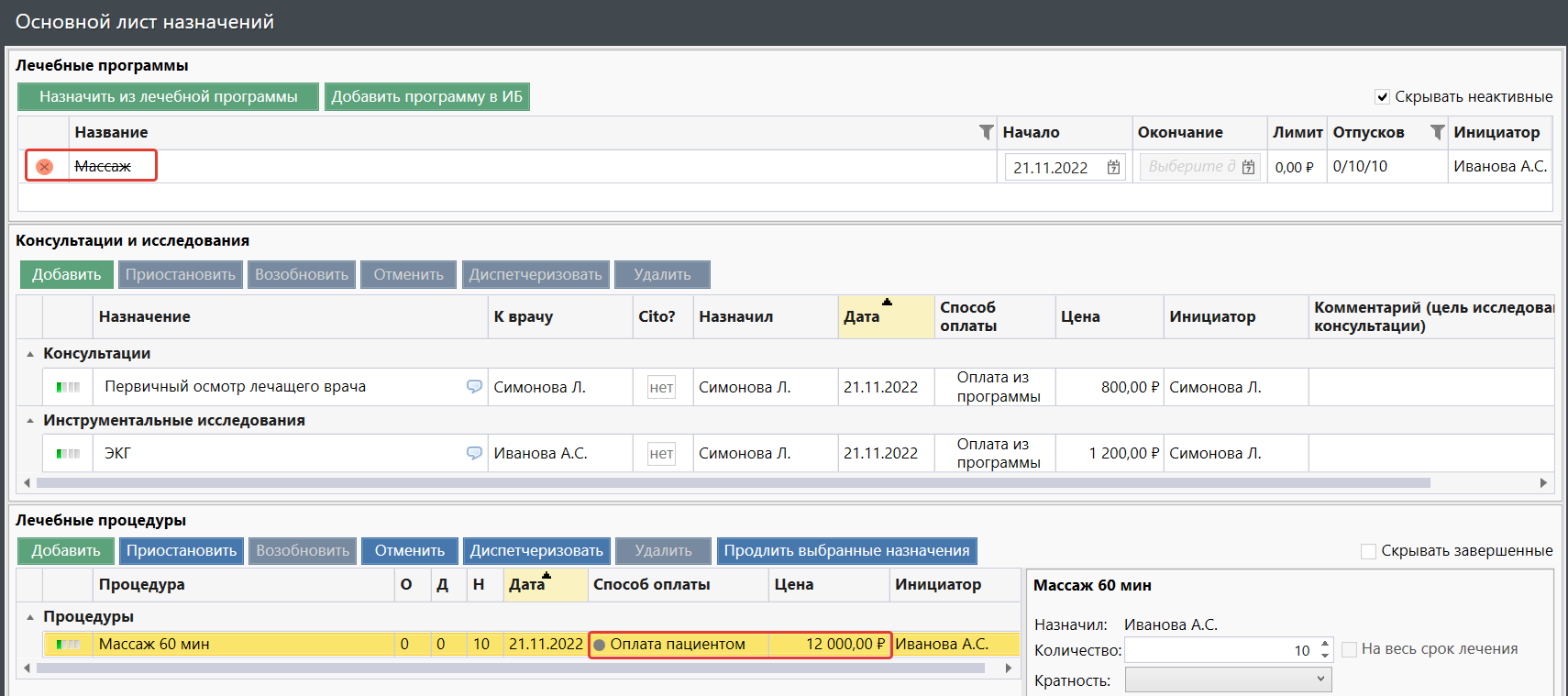Check the На весь срок лечения box
1568x696 pixels.
coord(1349,649)
